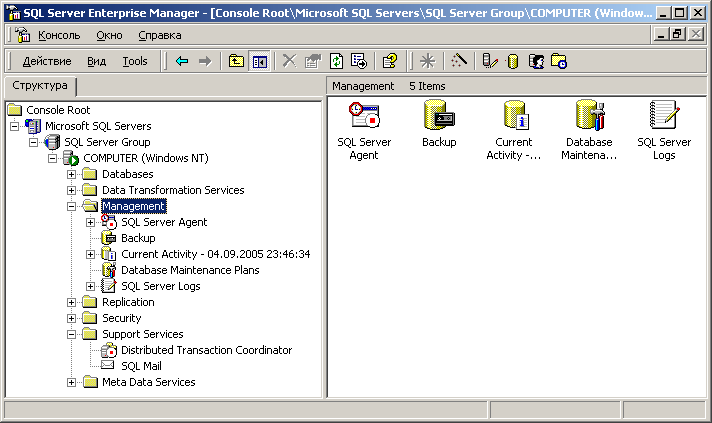Click the Register Server toolbar icon

coord(490,61)
